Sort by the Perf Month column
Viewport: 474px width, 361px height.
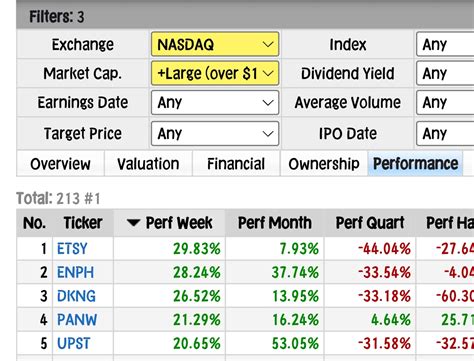[275, 223]
